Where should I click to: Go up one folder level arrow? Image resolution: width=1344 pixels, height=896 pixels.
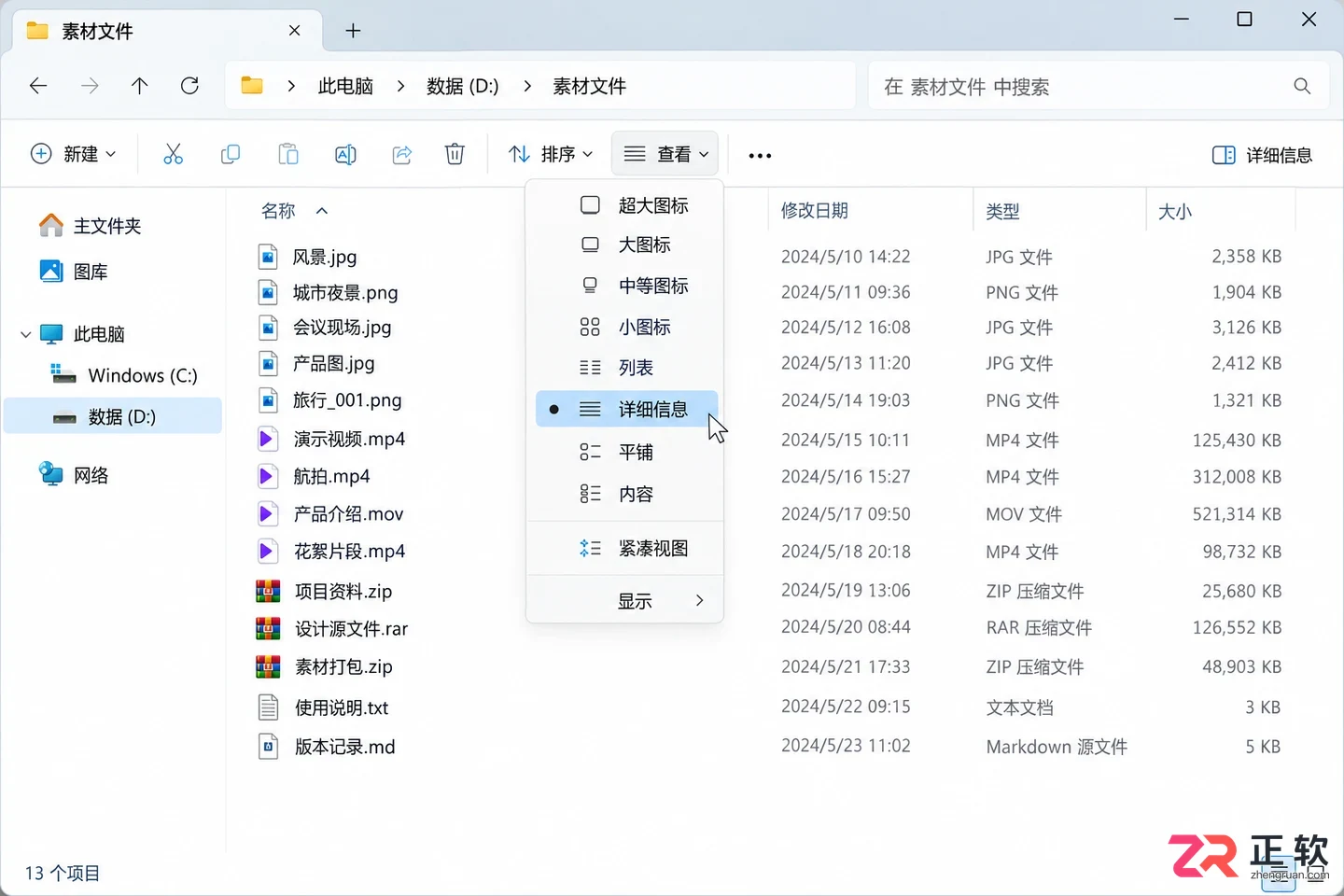click(x=139, y=86)
